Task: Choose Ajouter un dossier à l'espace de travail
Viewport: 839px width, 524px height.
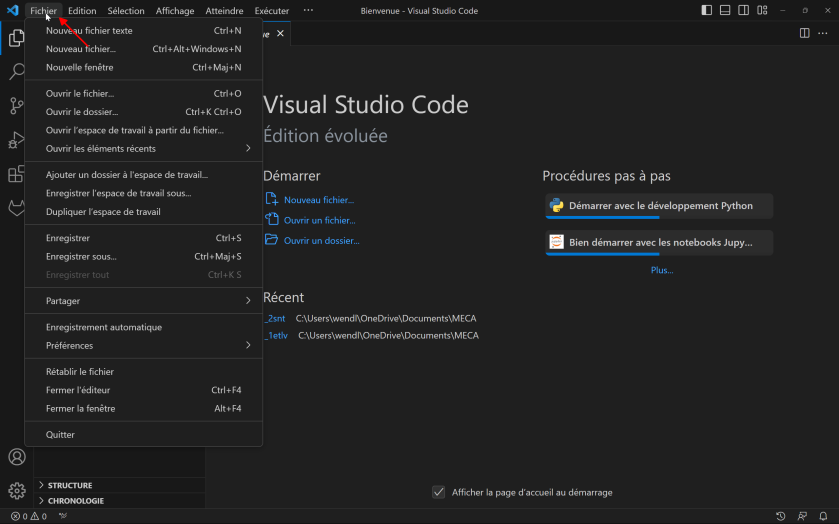Action: [143, 174]
